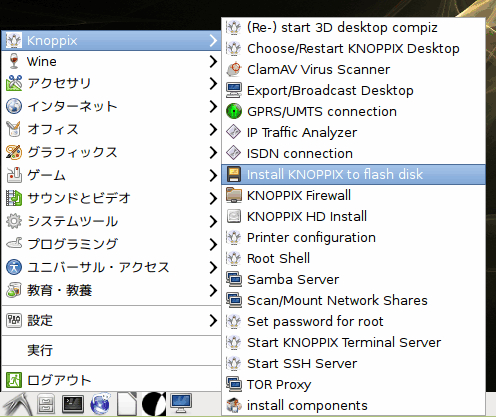Expand the インターネット submenu arrow
Image resolution: width=496 pixels, height=417 pixels.
coord(213,106)
